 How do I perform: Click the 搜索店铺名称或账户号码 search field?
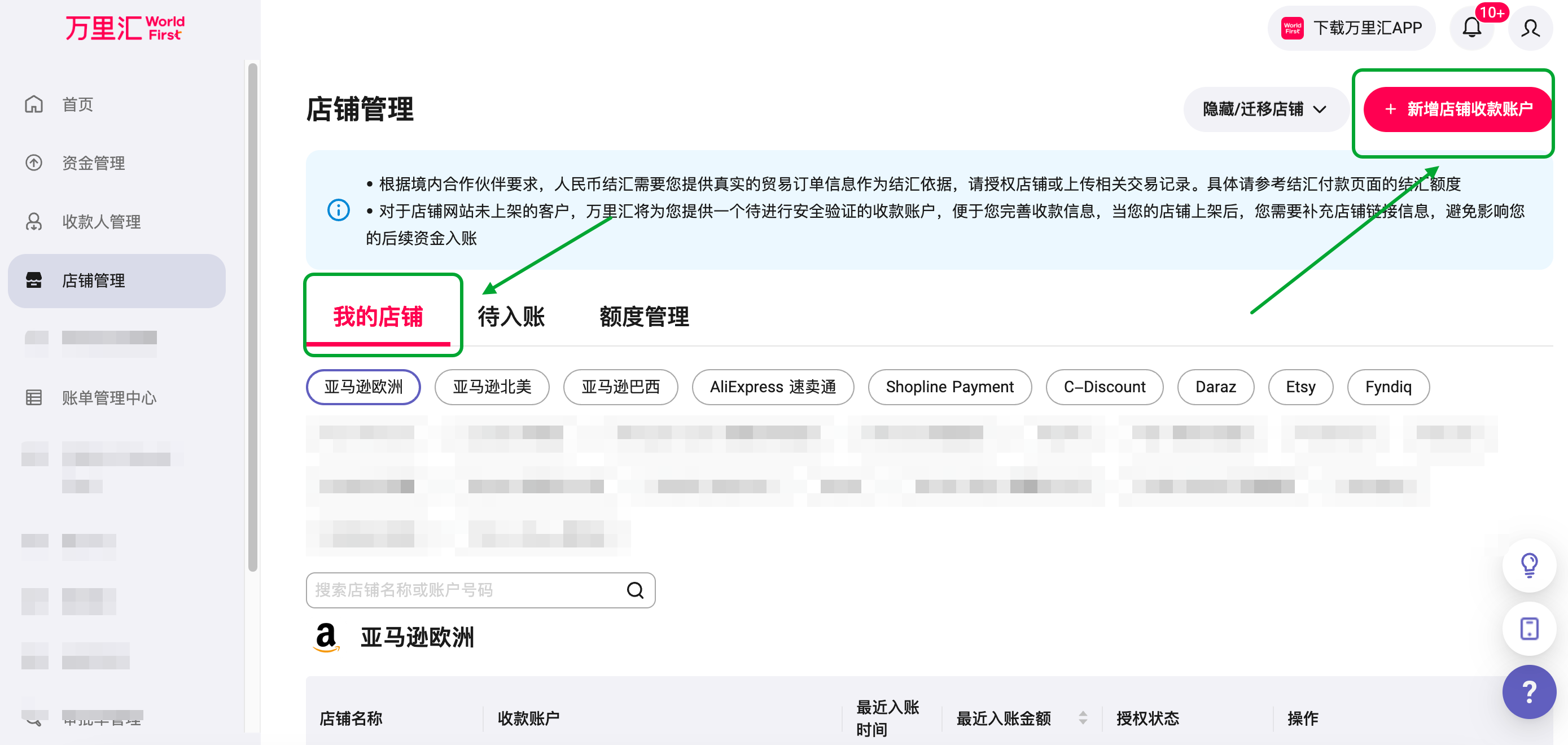point(463,590)
